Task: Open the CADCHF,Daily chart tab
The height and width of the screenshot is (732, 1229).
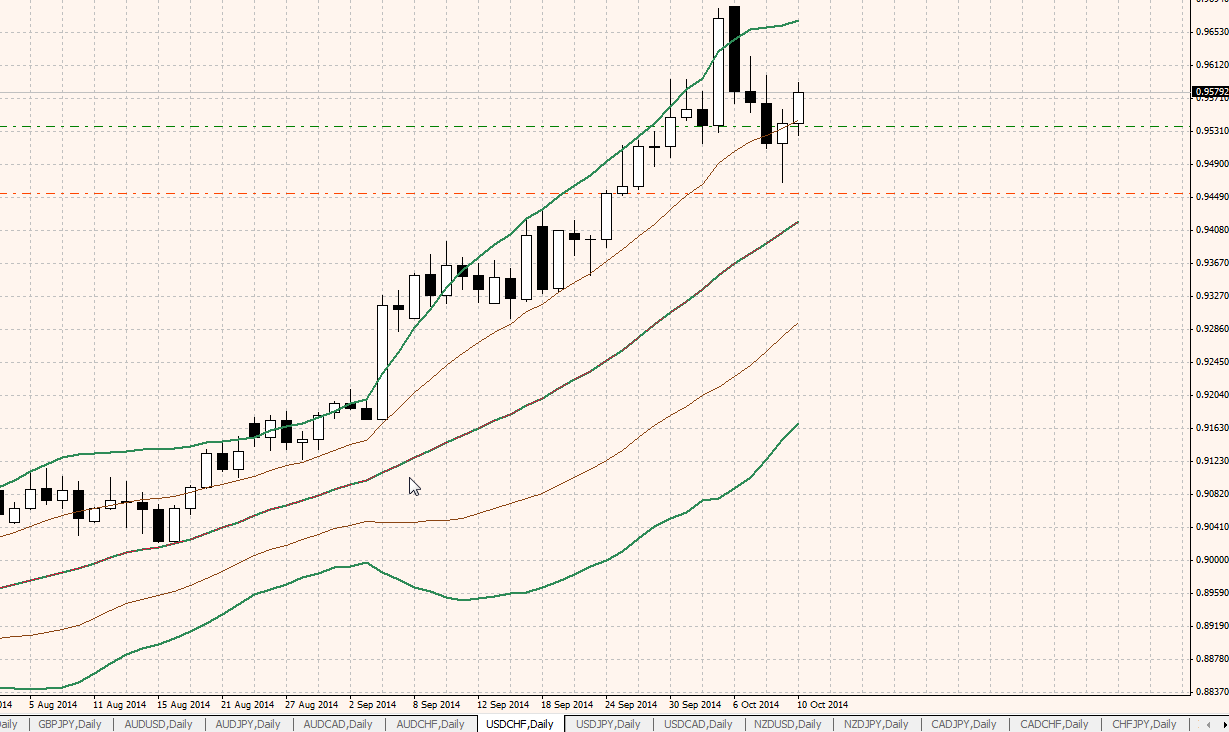Action: pyautogui.click(x=1054, y=724)
